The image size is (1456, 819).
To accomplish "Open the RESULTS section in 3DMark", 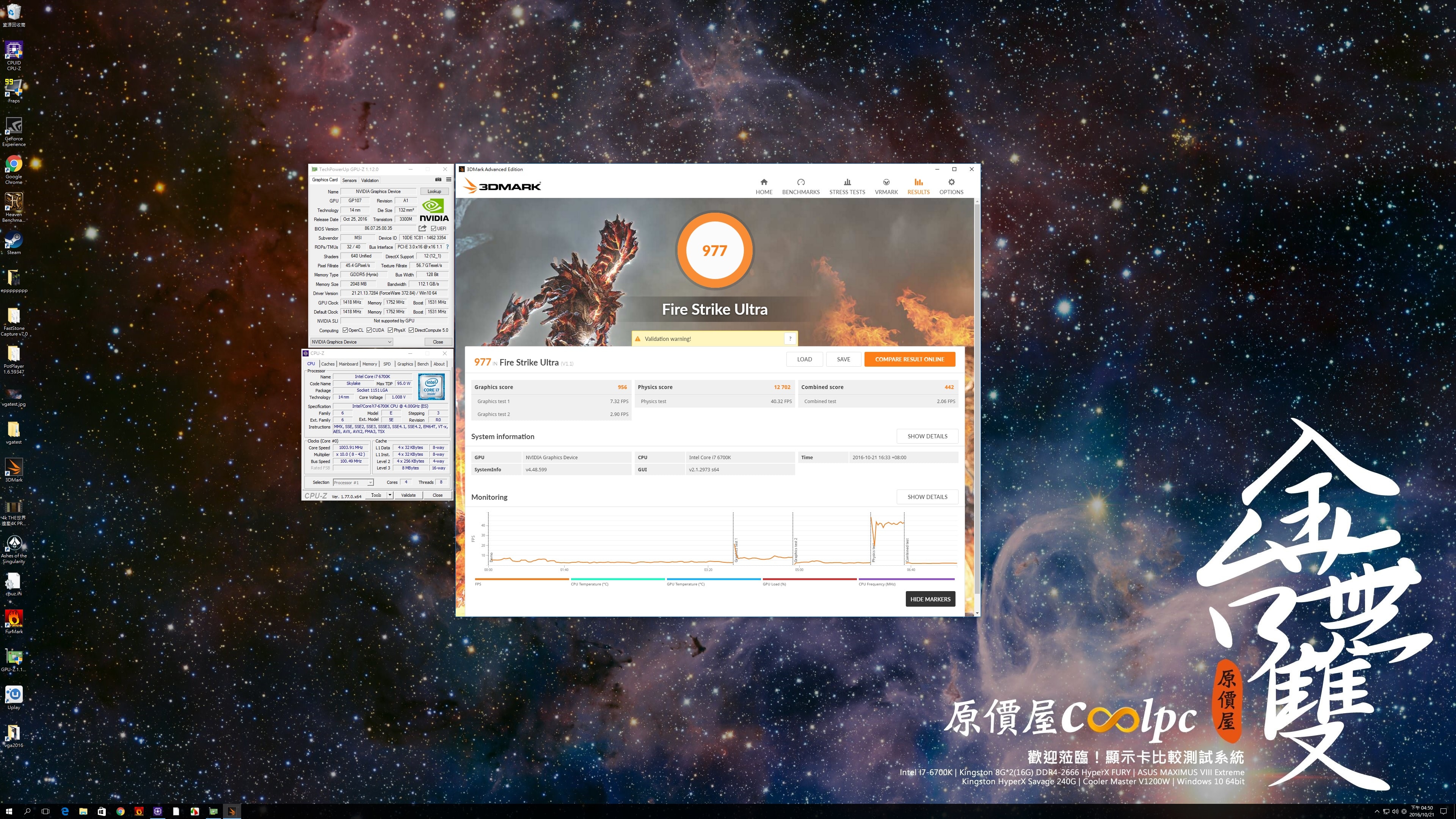I will point(918,187).
